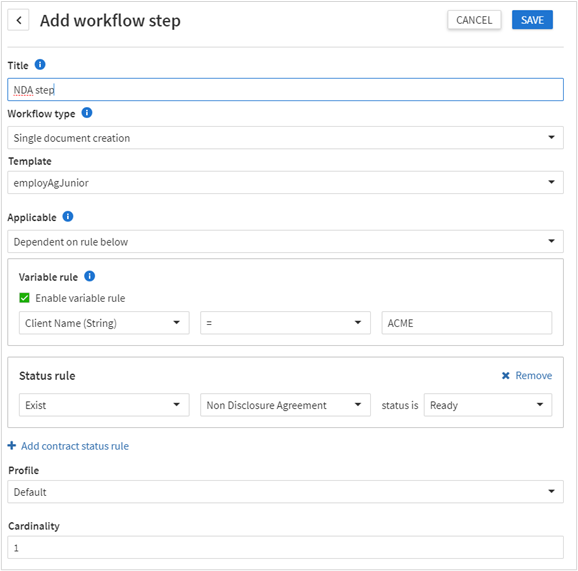
Task: Open the Non Disclosure Agreement dropdown
Action: pyautogui.click(x=285, y=405)
